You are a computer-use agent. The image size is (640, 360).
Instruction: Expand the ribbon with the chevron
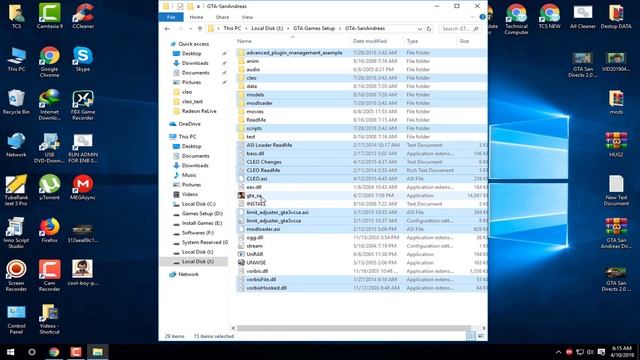[x=473, y=17]
